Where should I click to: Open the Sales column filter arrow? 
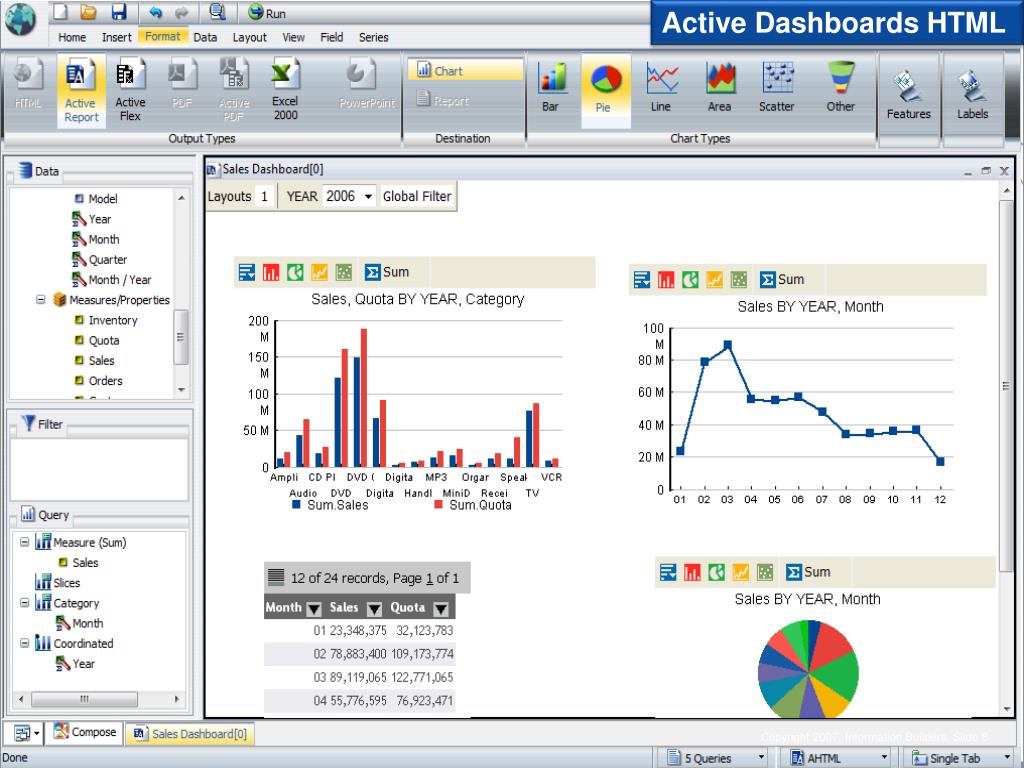(374, 608)
